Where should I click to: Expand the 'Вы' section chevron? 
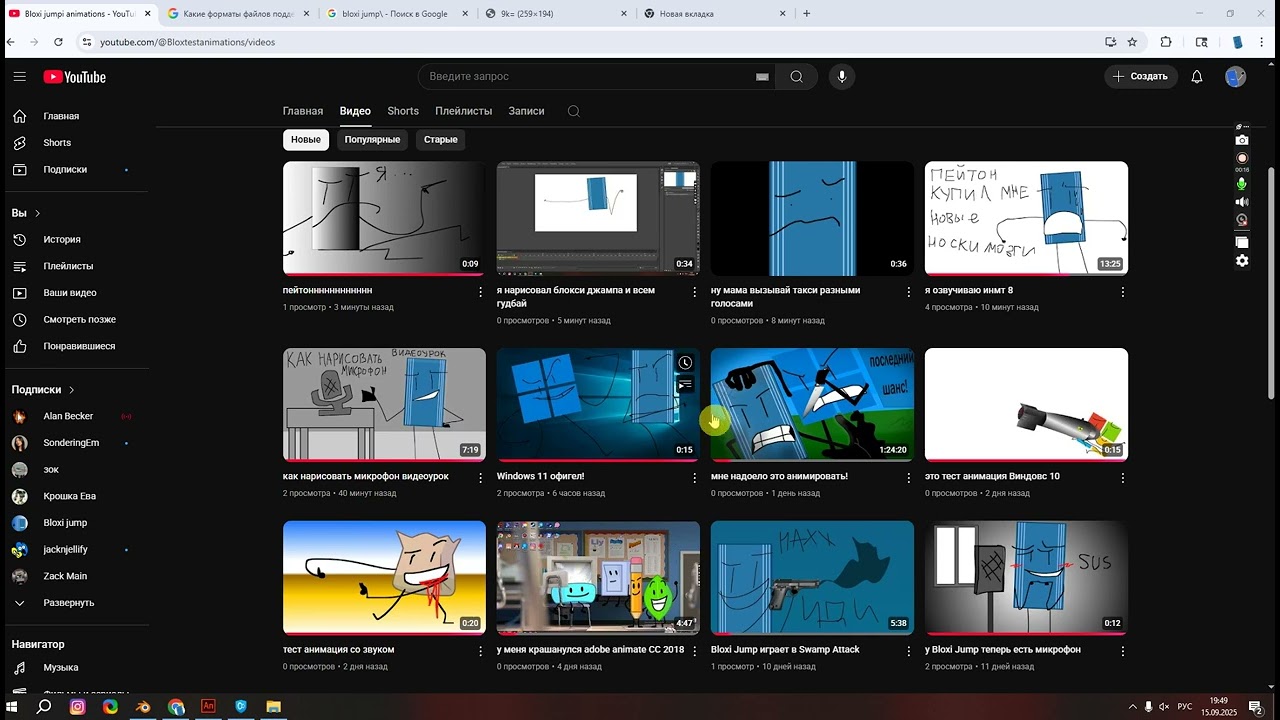38,213
